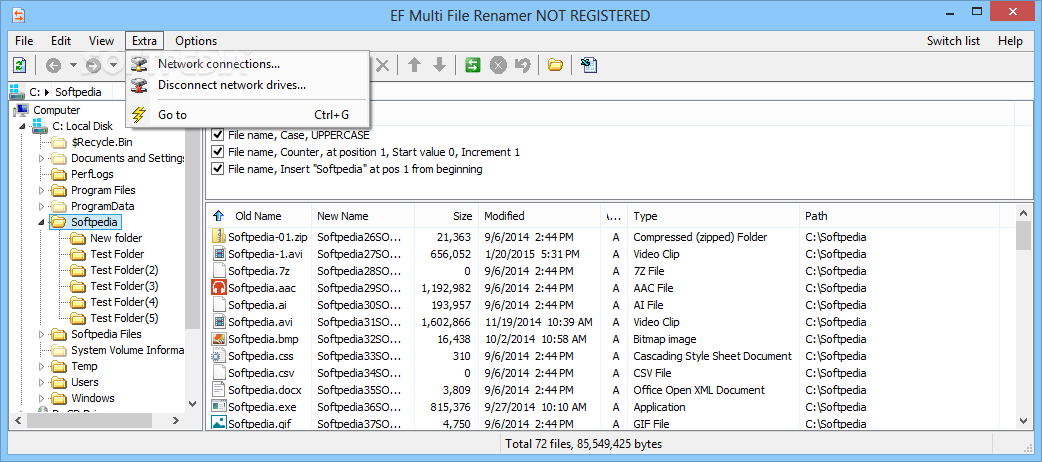Click the file list scrollbar down arrow

(x=1023, y=420)
